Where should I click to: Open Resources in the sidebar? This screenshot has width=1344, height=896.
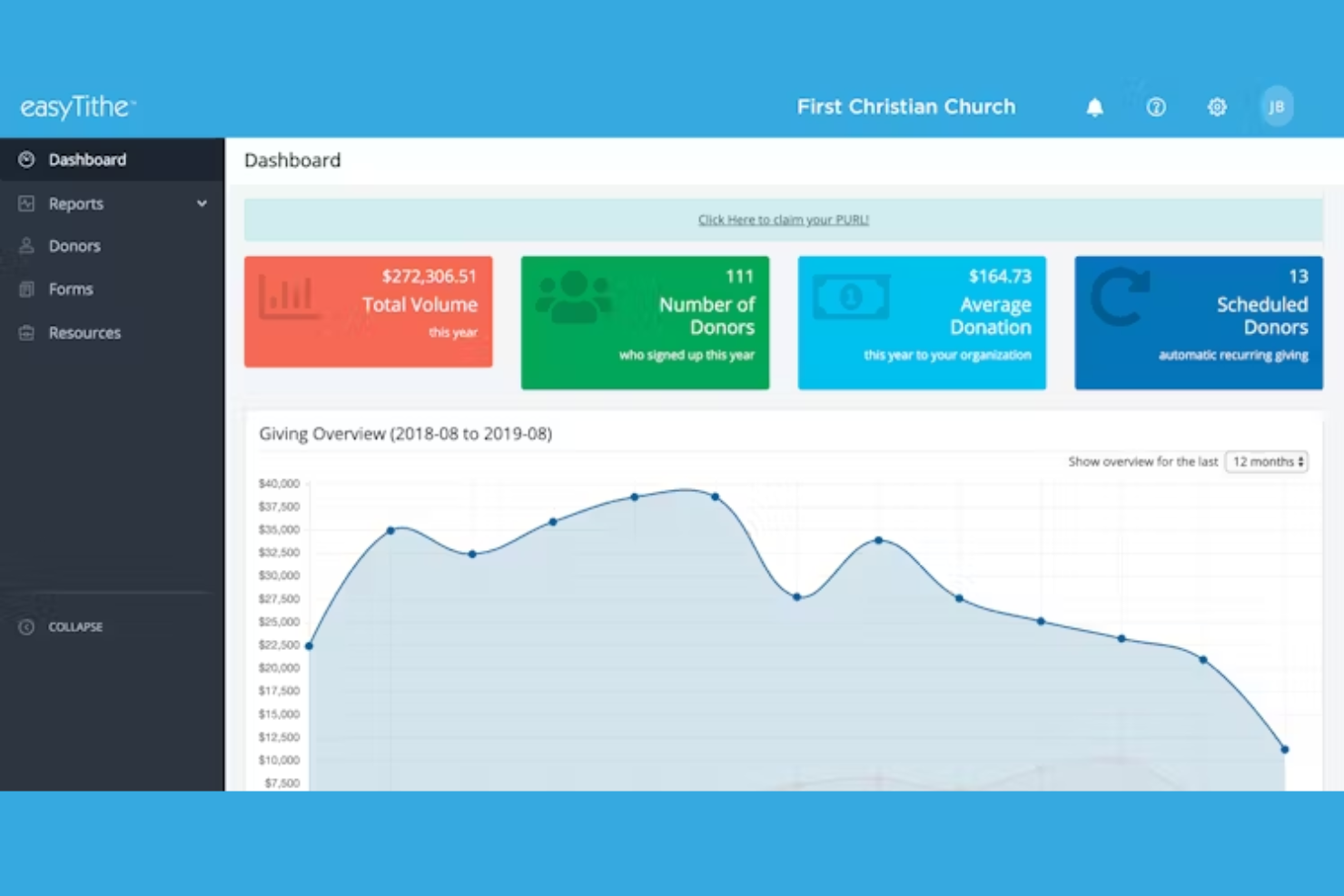(113, 332)
